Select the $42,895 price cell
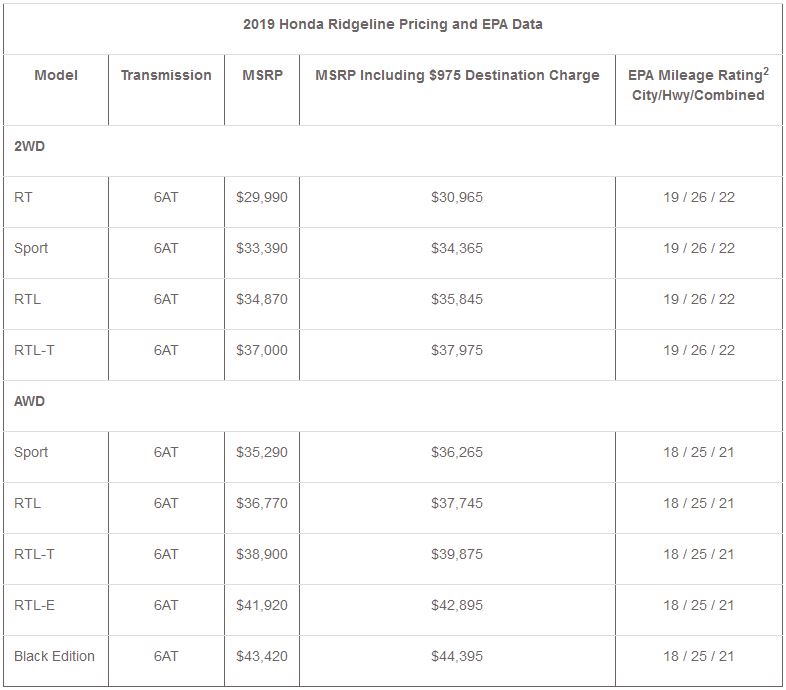Image resolution: width=786 pixels, height=690 pixels. tap(457, 605)
